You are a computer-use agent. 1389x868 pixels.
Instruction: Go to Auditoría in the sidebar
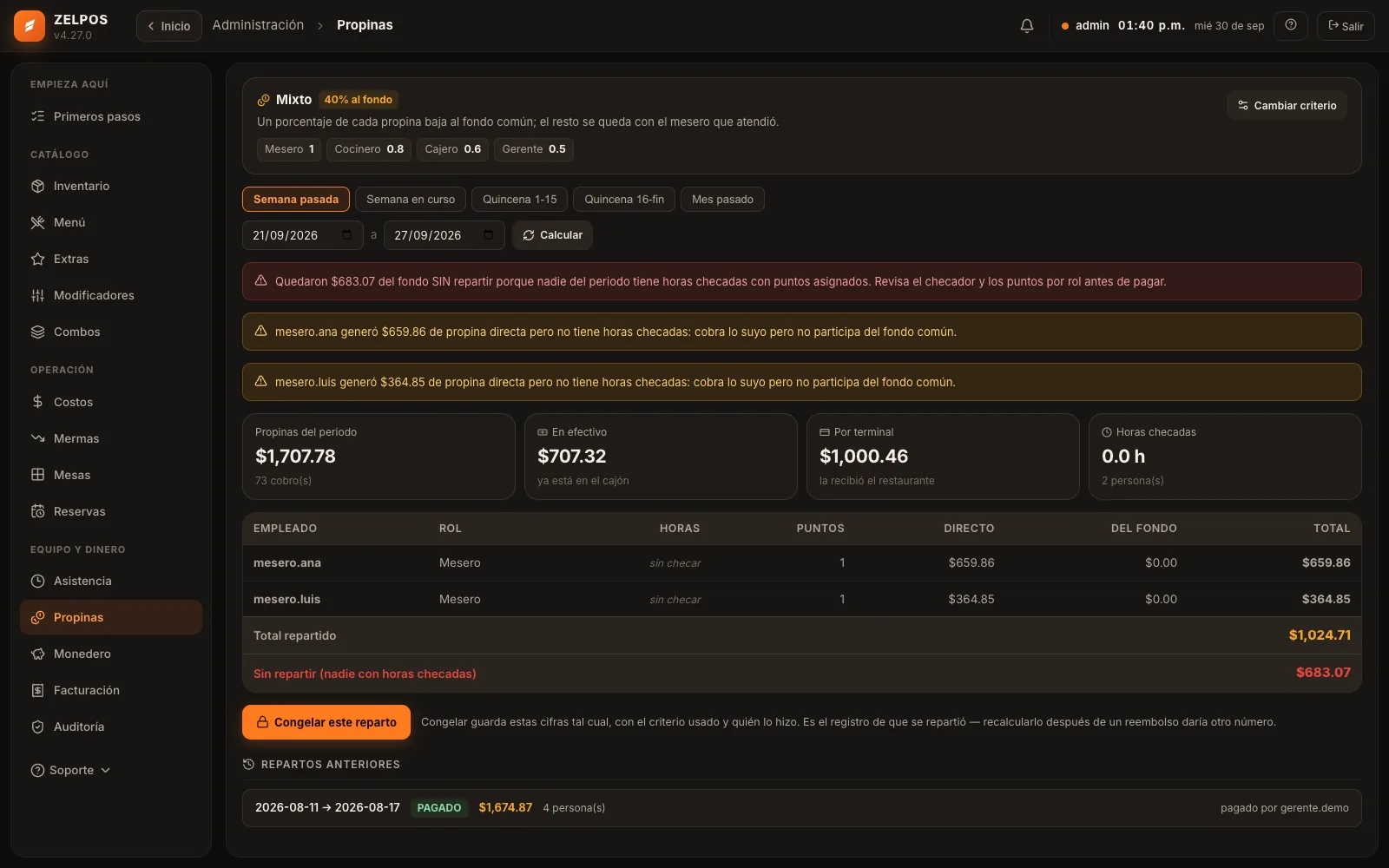(111, 727)
